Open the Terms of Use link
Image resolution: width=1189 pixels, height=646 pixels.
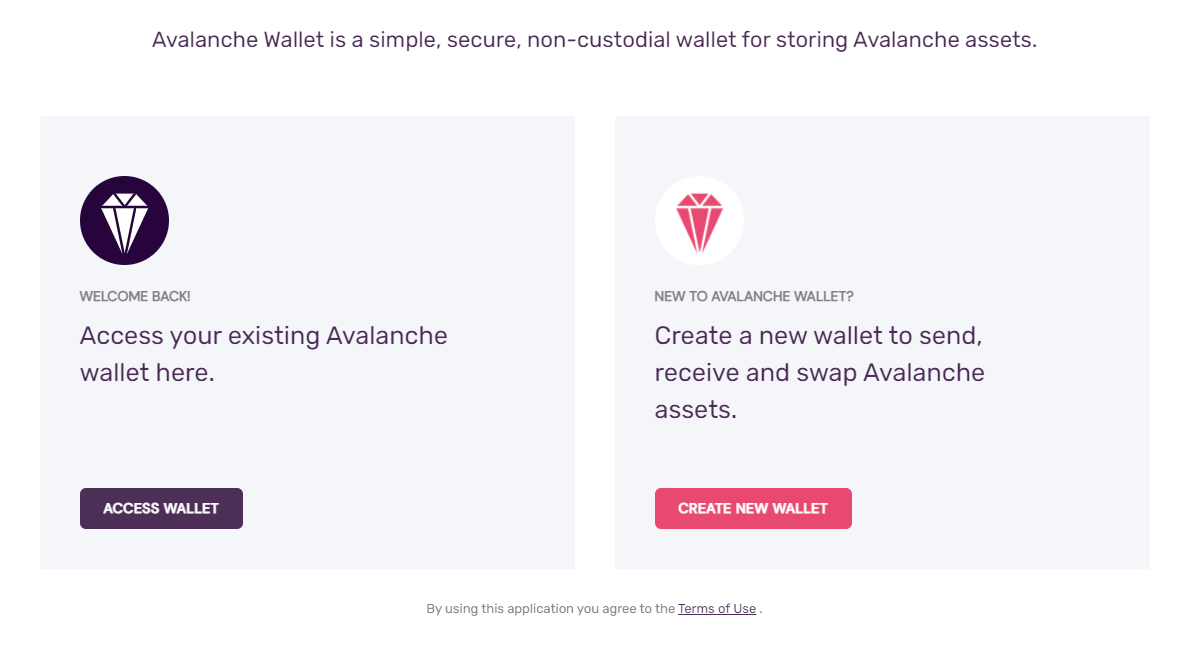point(717,608)
